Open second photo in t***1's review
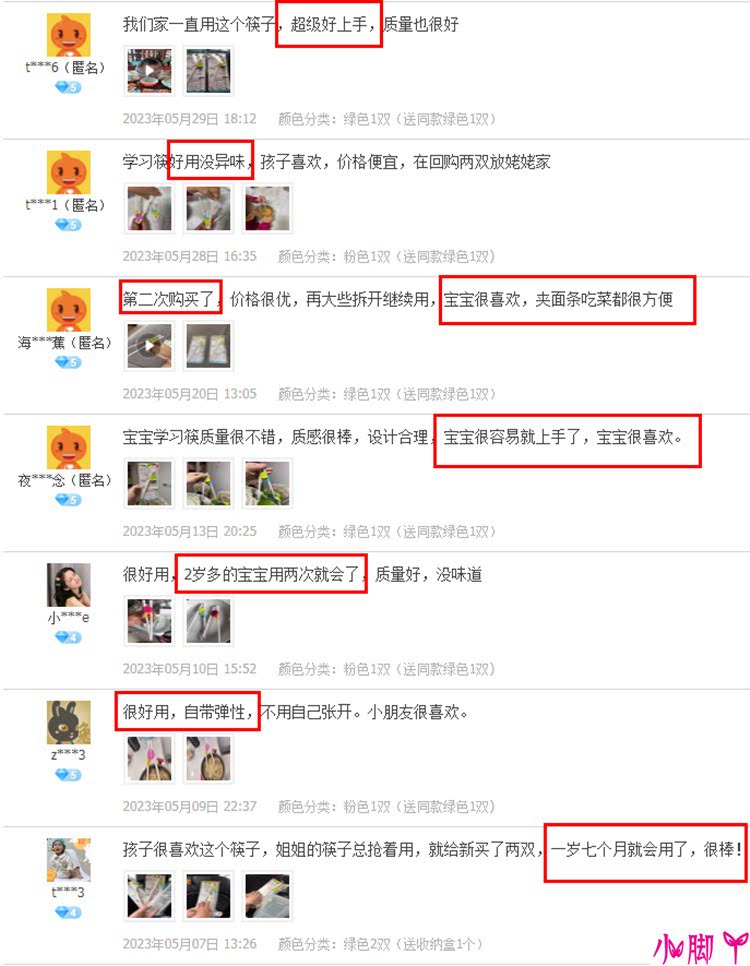Screen dimensions: 750x966 coord(208,209)
